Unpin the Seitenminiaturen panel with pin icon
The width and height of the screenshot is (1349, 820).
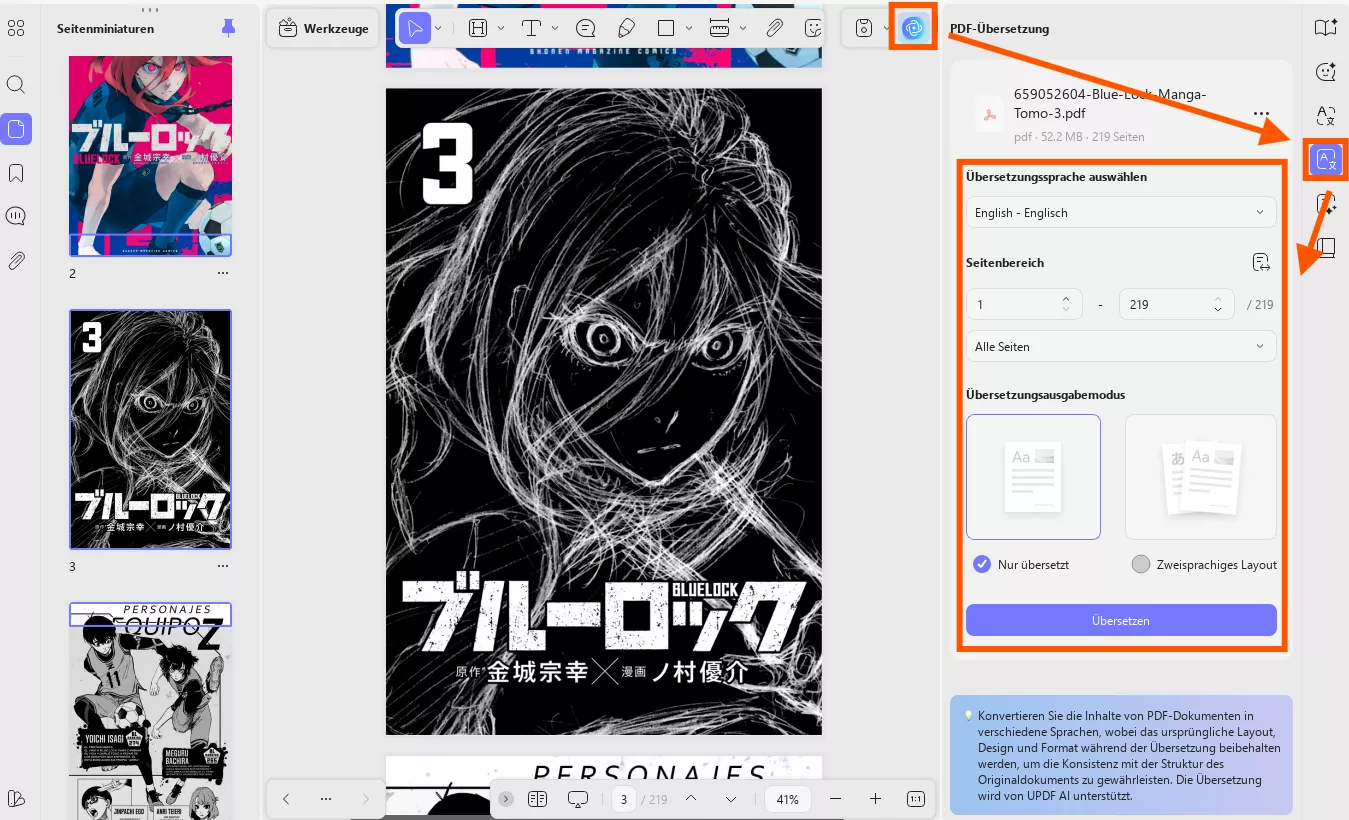tap(228, 29)
